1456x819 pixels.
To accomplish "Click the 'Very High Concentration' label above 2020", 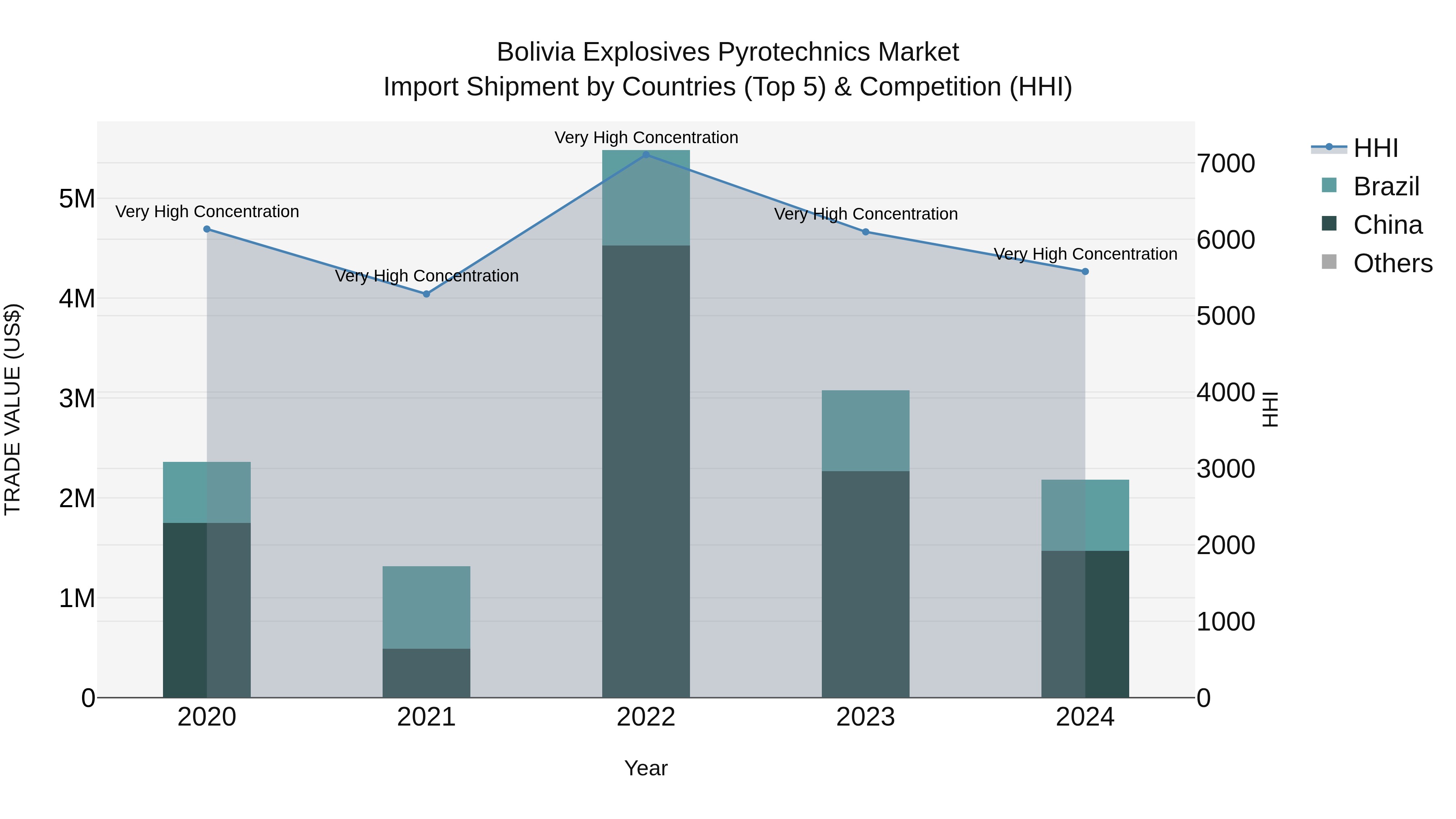I will click(207, 212).
